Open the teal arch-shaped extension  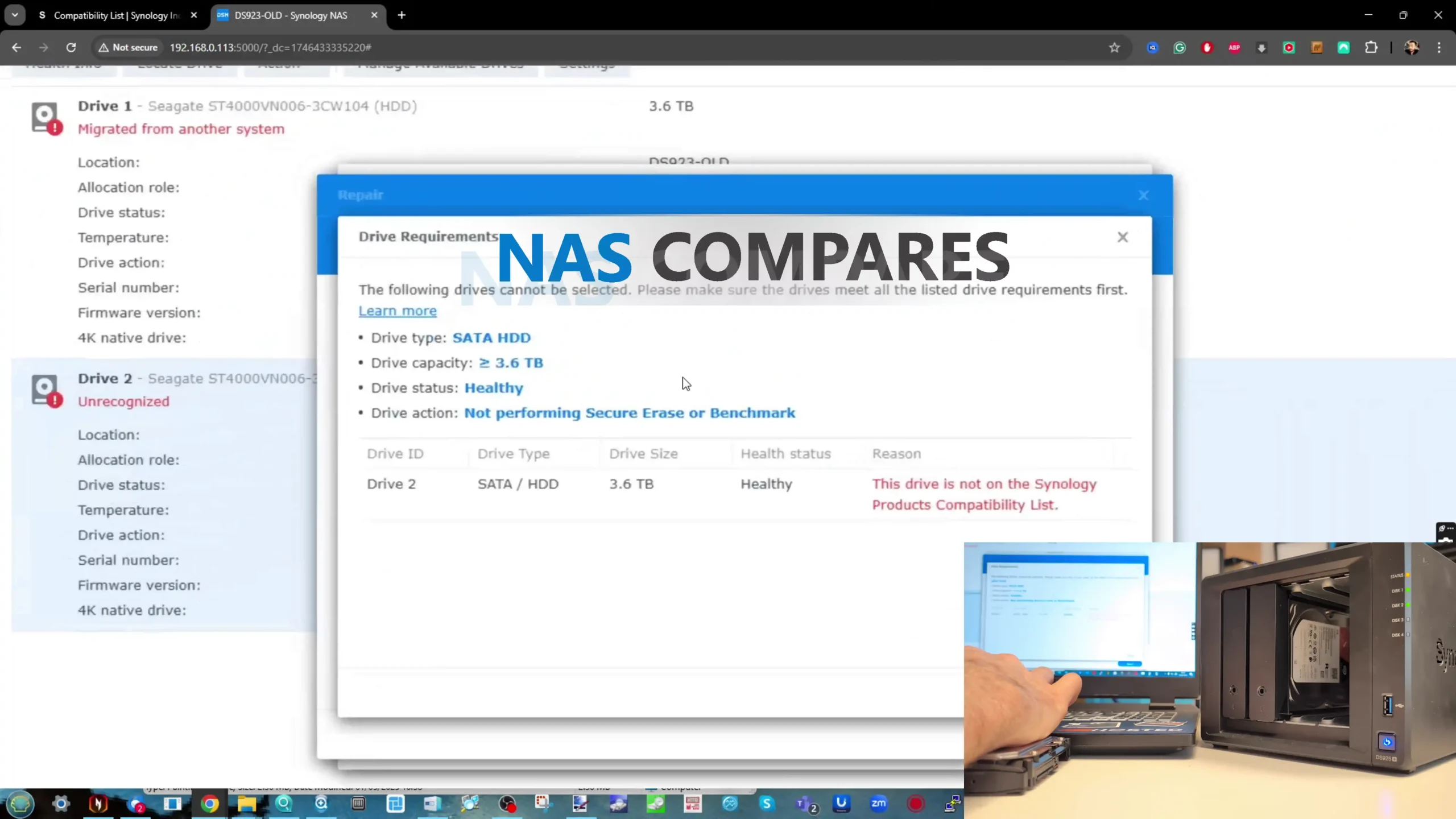[1344, 48]
